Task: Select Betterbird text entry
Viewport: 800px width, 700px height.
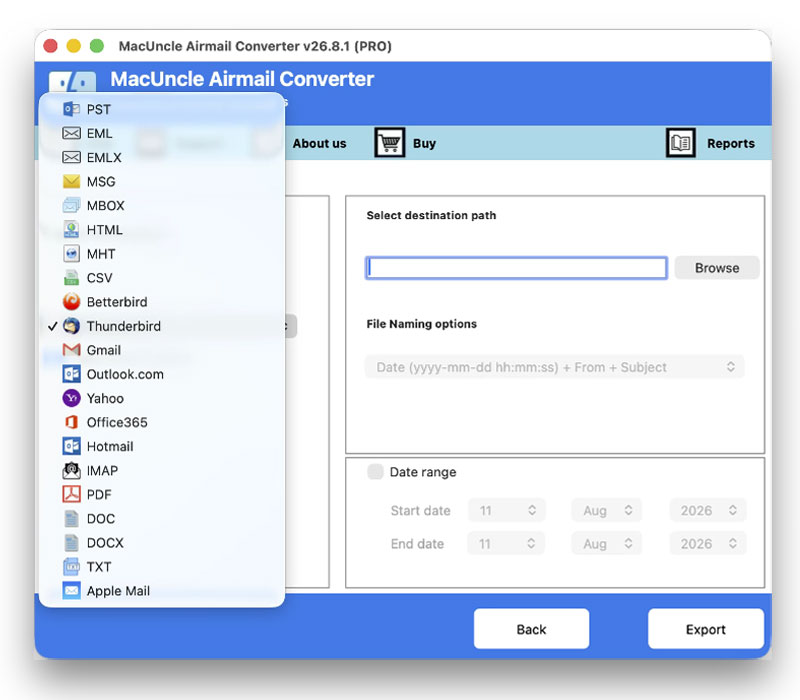Action: pyautogui.click(x=117, y=302)
